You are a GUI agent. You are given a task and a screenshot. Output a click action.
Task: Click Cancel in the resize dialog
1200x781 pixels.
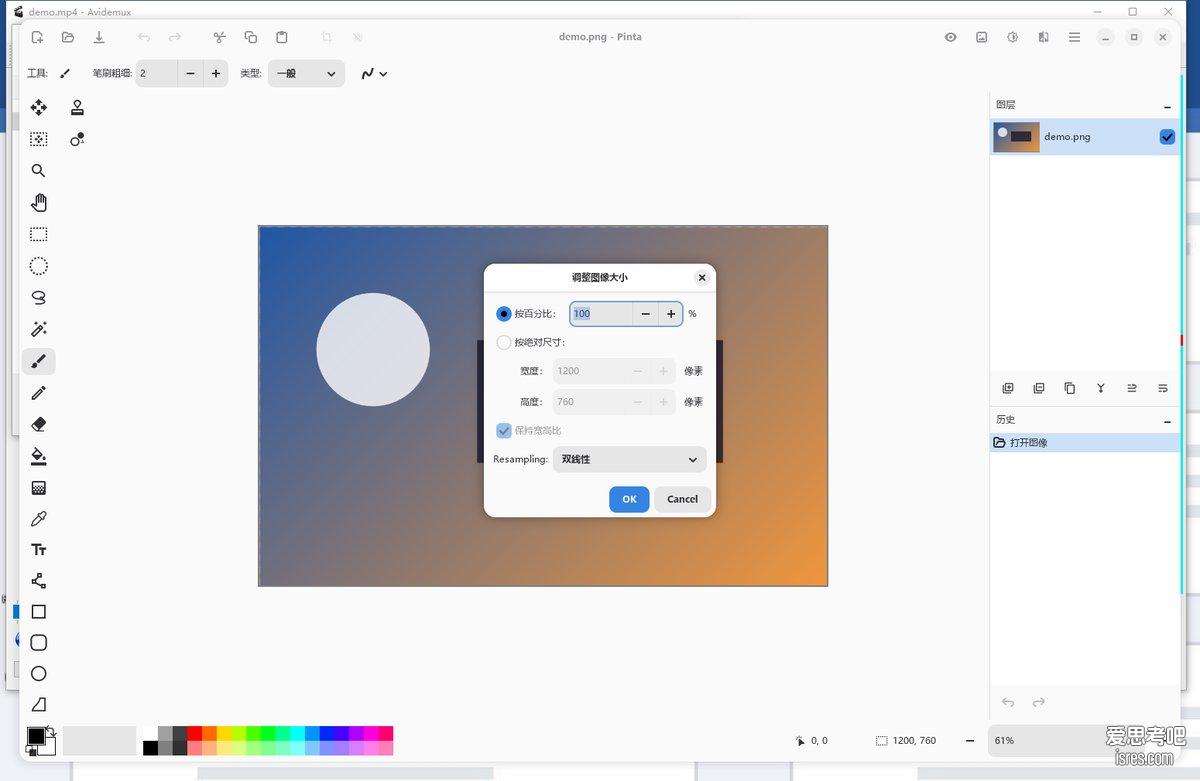click(x=683, y=499)
